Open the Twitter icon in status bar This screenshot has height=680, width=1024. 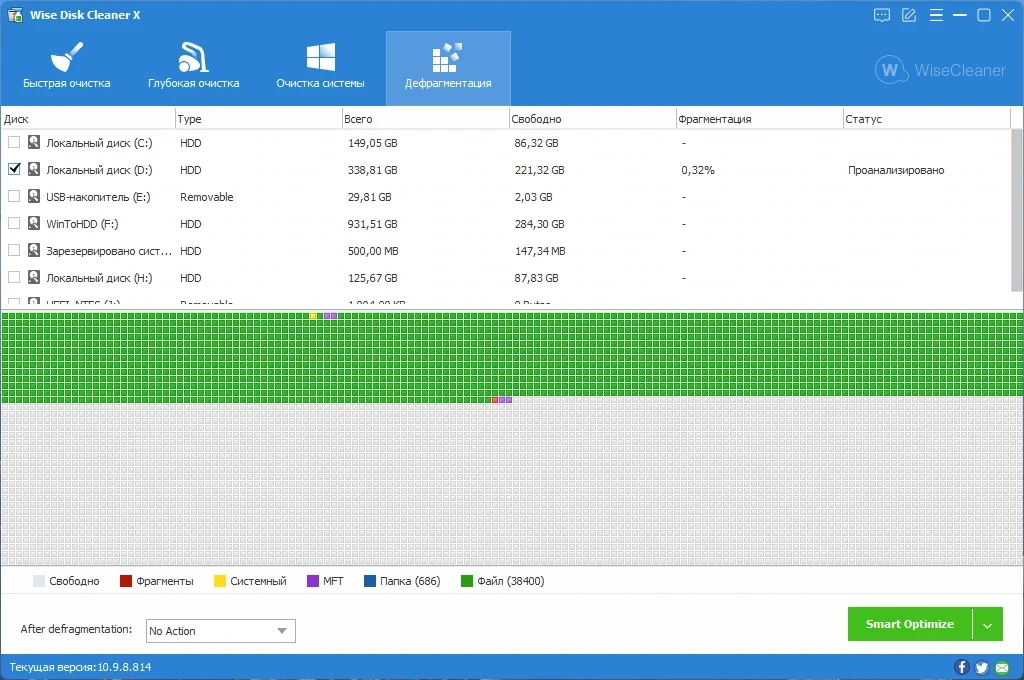point(982,667)
